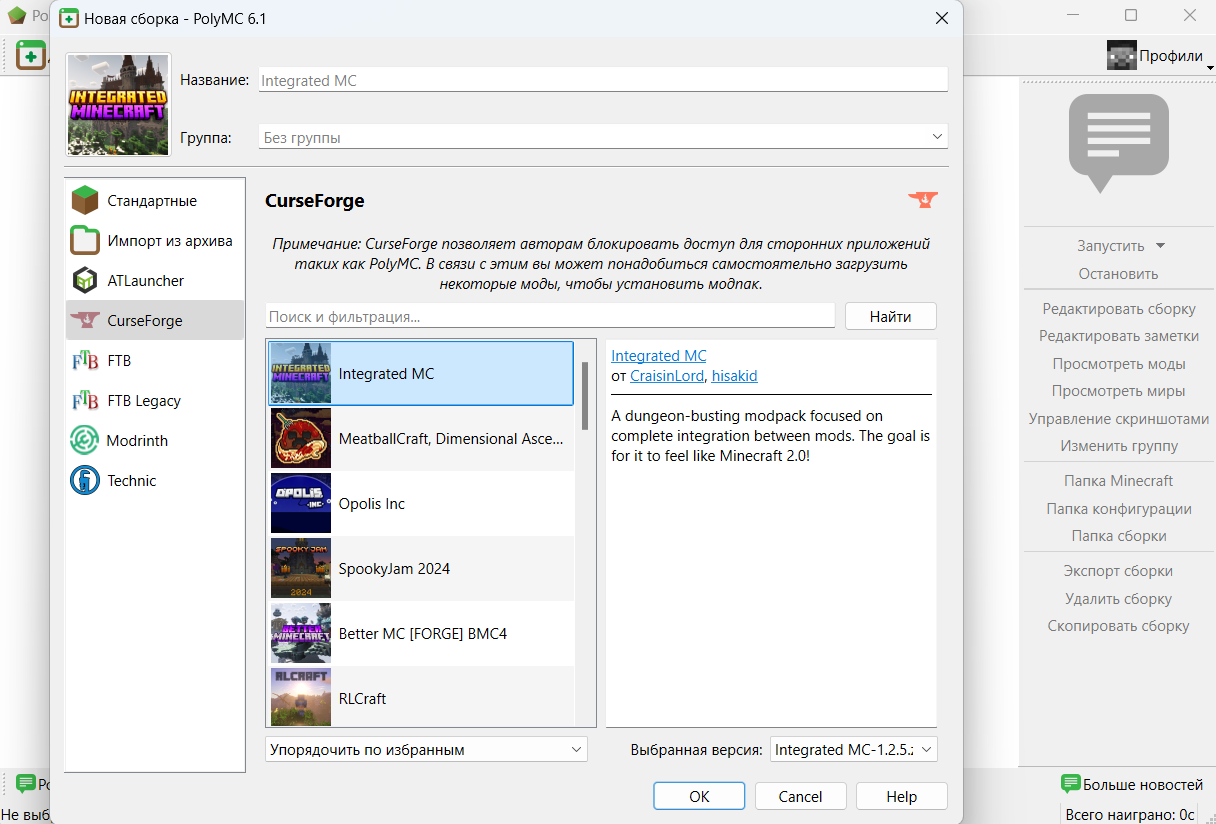This screenshot has width=1216, height=824.
Task: Click the Integrated MC list thumbnail
Action: point(301,373)
